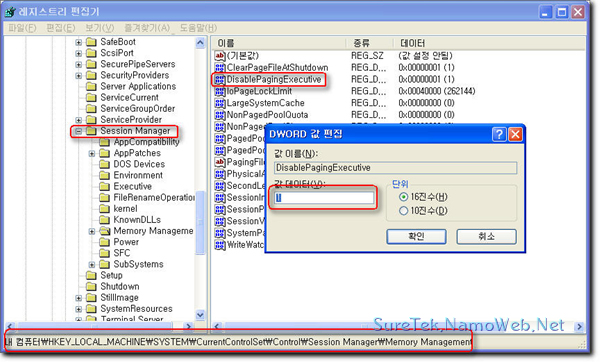Screen dimensions: 600x362
Task: Select the Server Applications folder icon
Action: click(91, 86)
